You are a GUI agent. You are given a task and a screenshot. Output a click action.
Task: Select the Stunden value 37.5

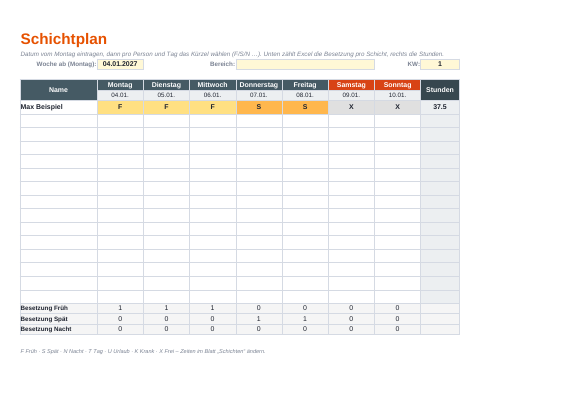point(440,107)
